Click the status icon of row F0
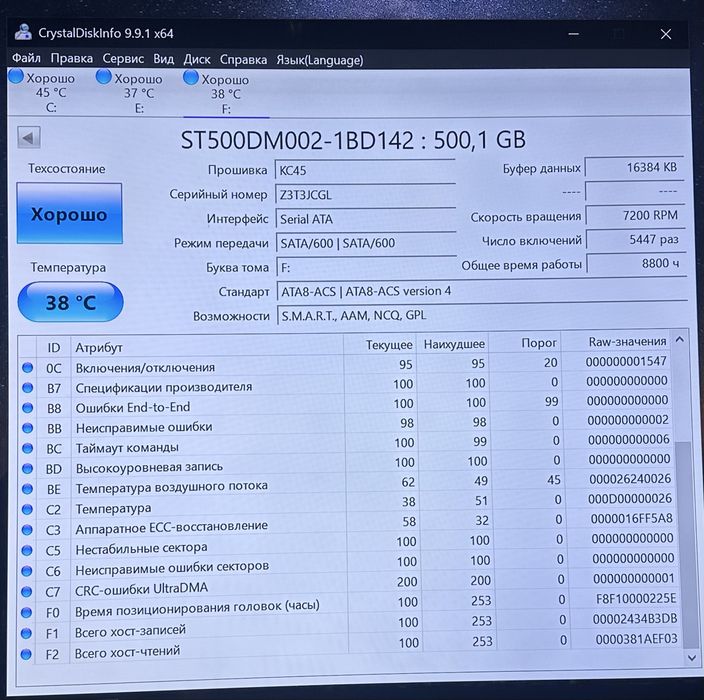 pos(26,612)
